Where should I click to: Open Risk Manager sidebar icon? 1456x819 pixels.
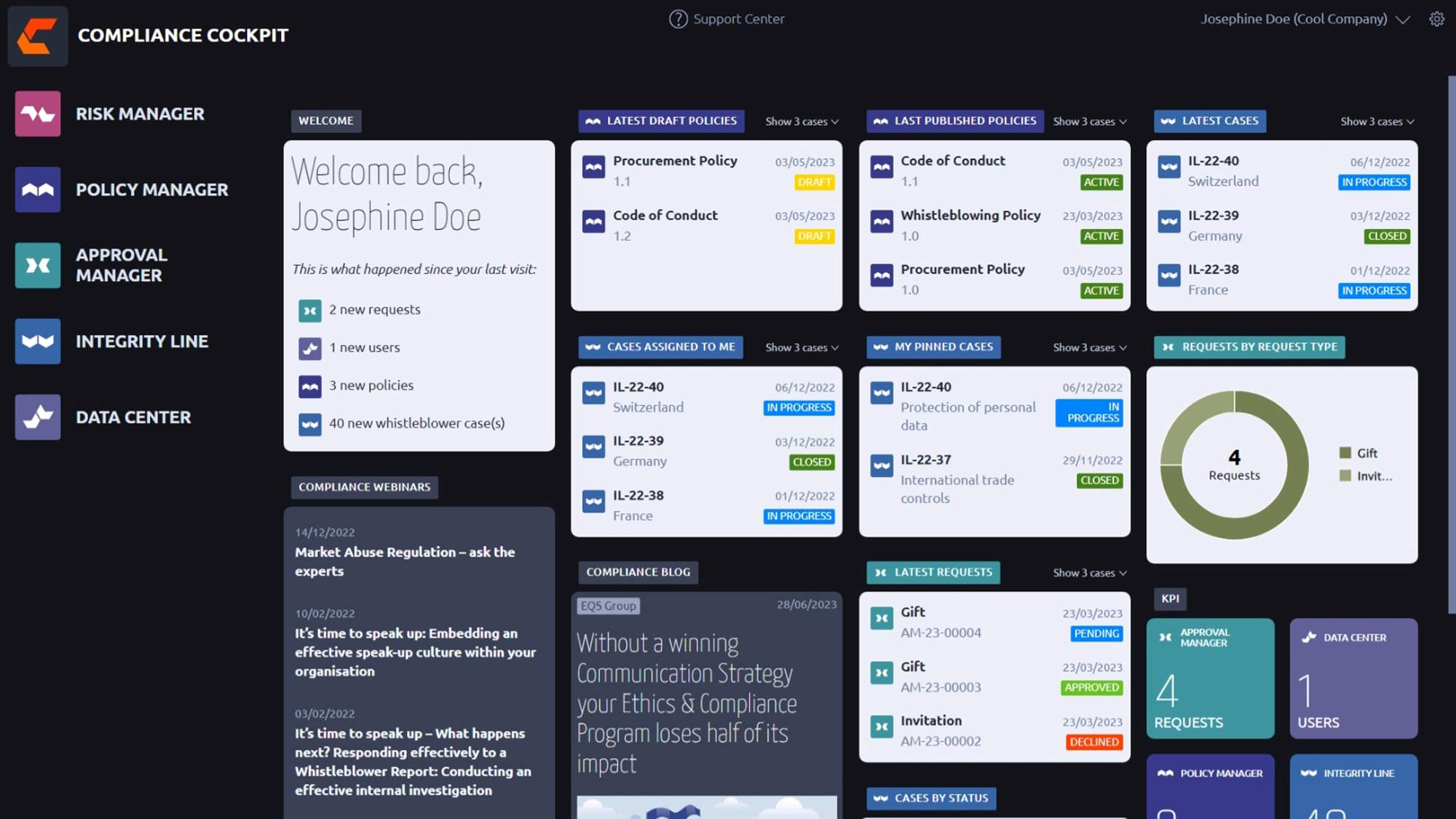pyautogui.click(x=37, y=114)
